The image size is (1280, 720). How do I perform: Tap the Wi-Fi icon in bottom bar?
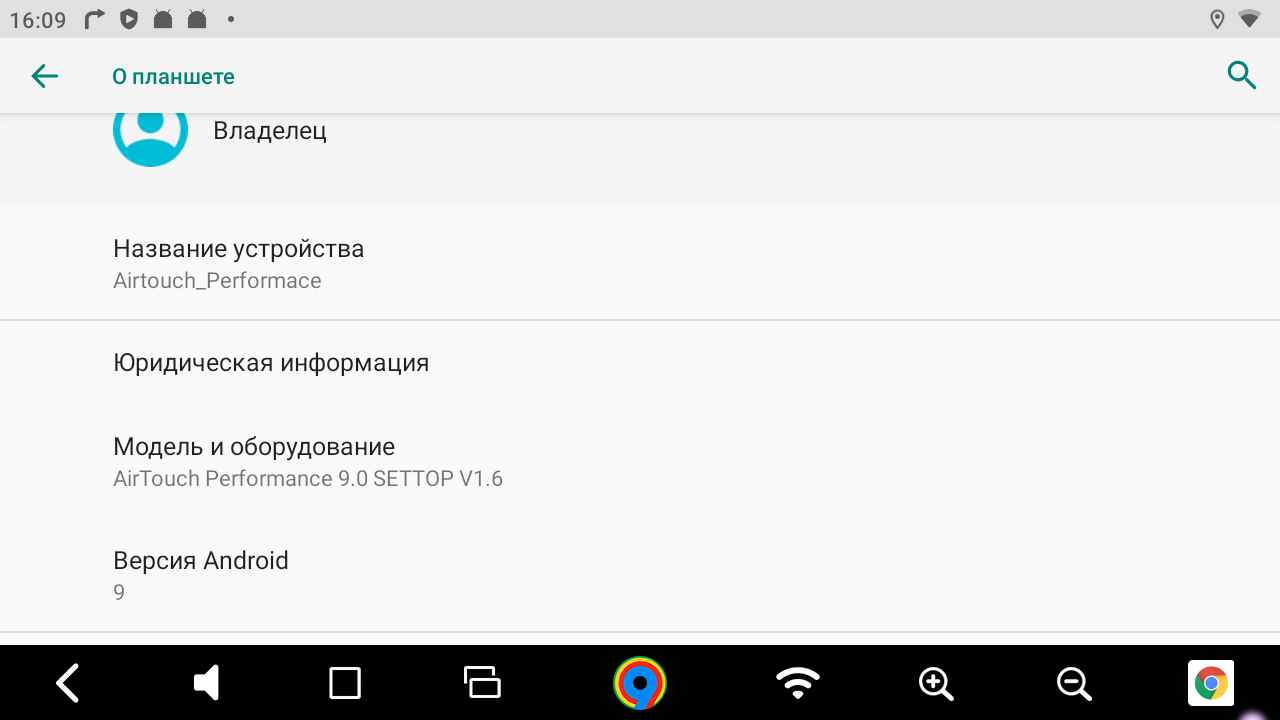tap(797, 683)
